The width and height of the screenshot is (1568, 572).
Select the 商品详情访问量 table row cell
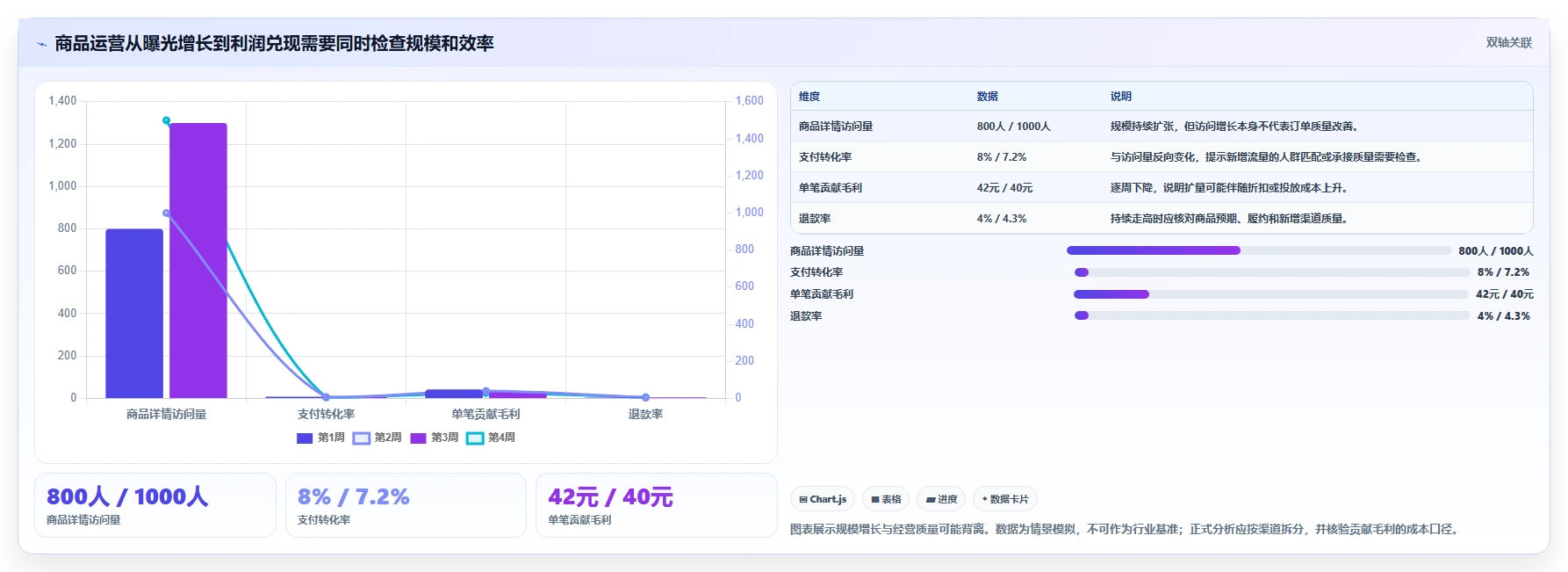pos(836,127)
